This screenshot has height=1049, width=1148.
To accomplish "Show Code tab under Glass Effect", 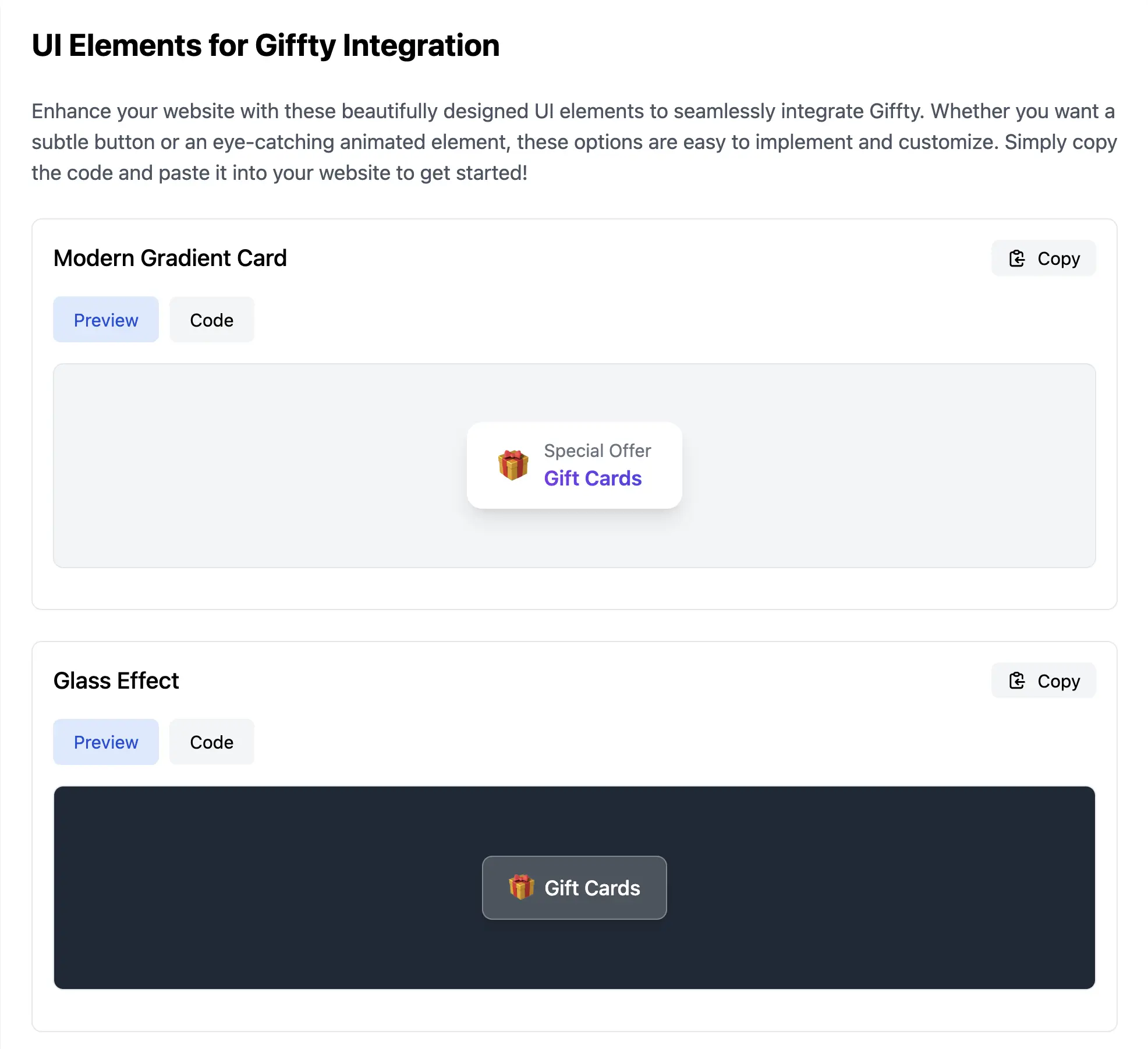I will tap(211, 742).
